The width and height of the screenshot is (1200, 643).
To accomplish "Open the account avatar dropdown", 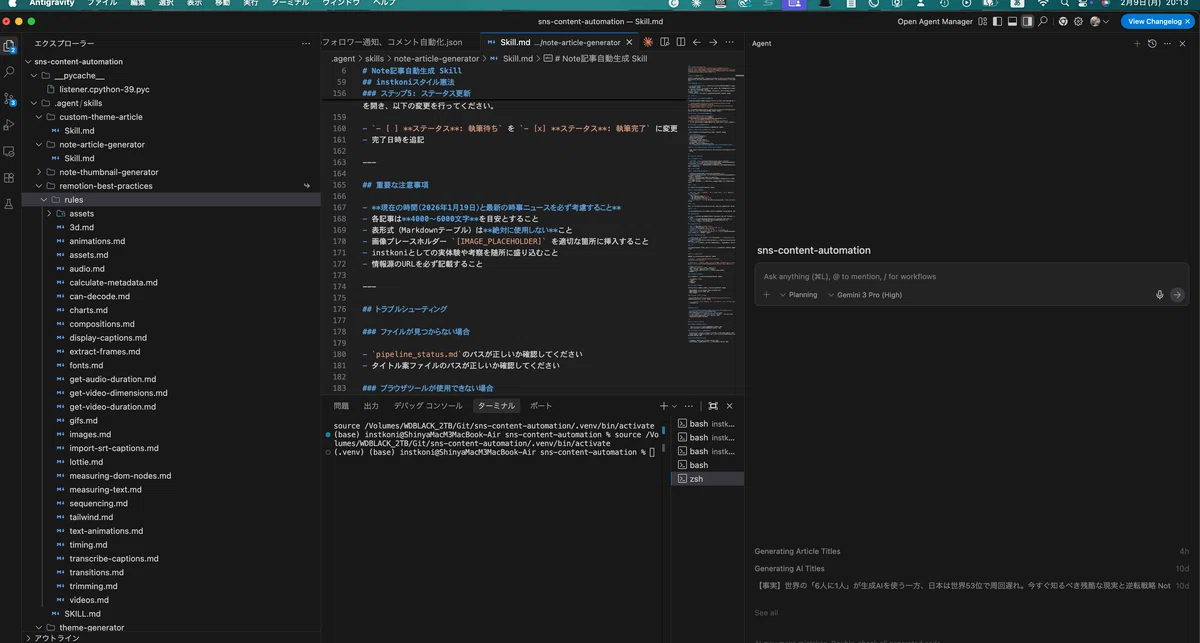I will [1099, 21].
